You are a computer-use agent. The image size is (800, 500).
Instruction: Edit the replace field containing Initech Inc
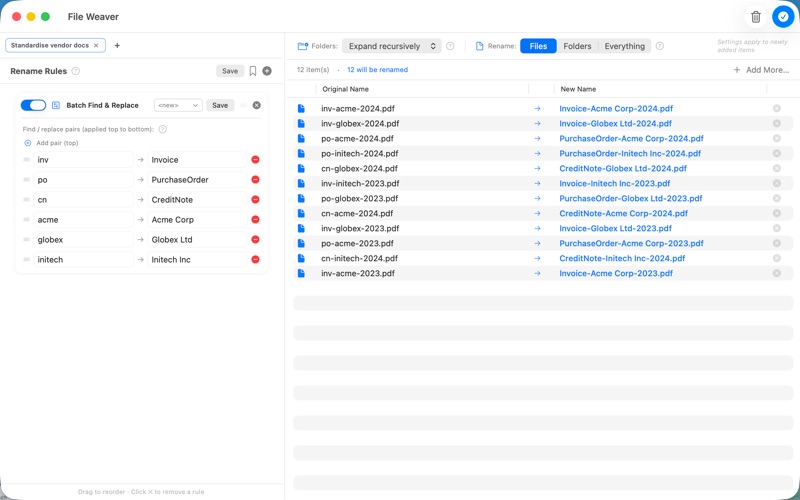point(197,259)
